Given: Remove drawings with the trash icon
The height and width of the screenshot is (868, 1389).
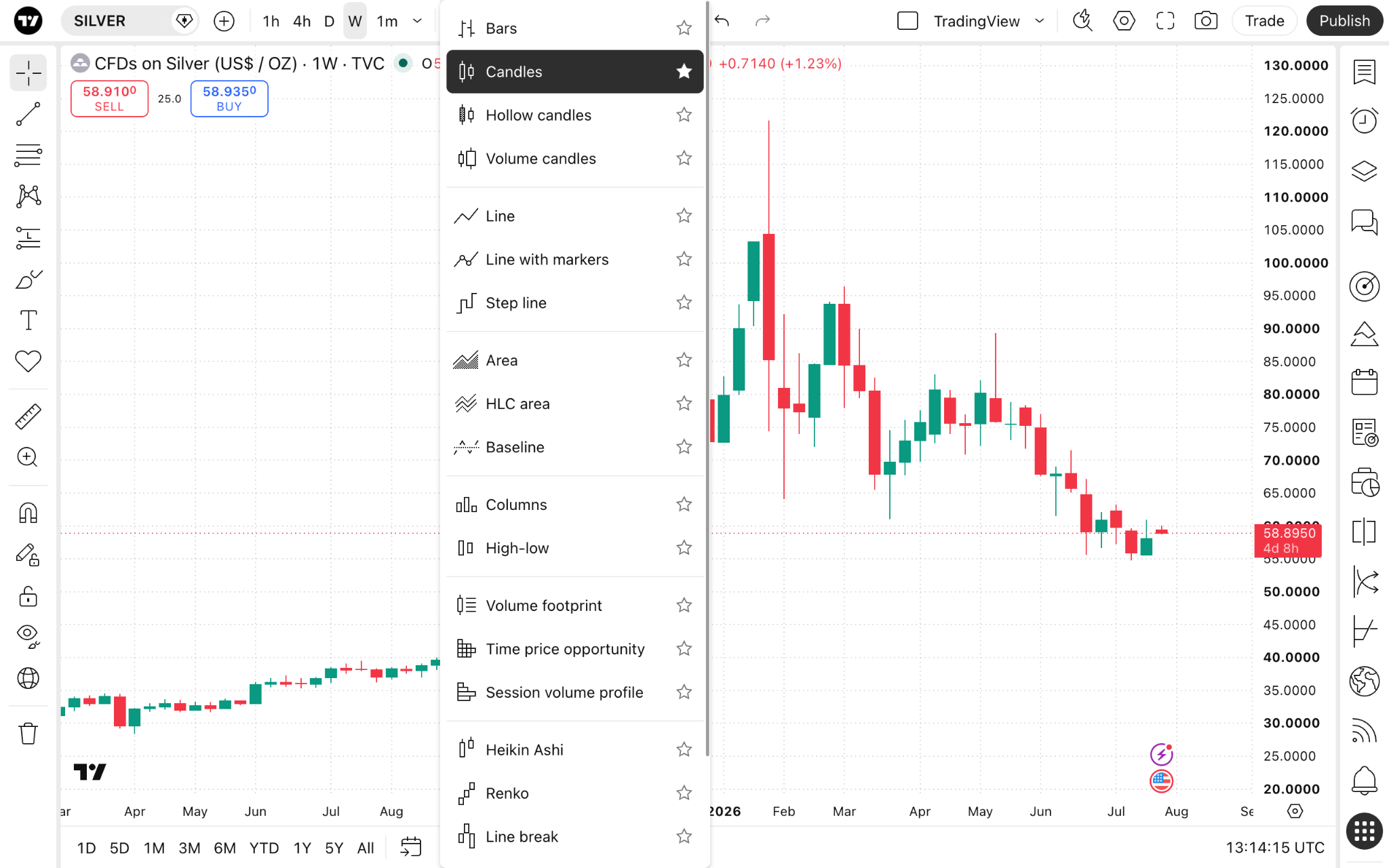Looking at the screenshot, I should 28,733.
